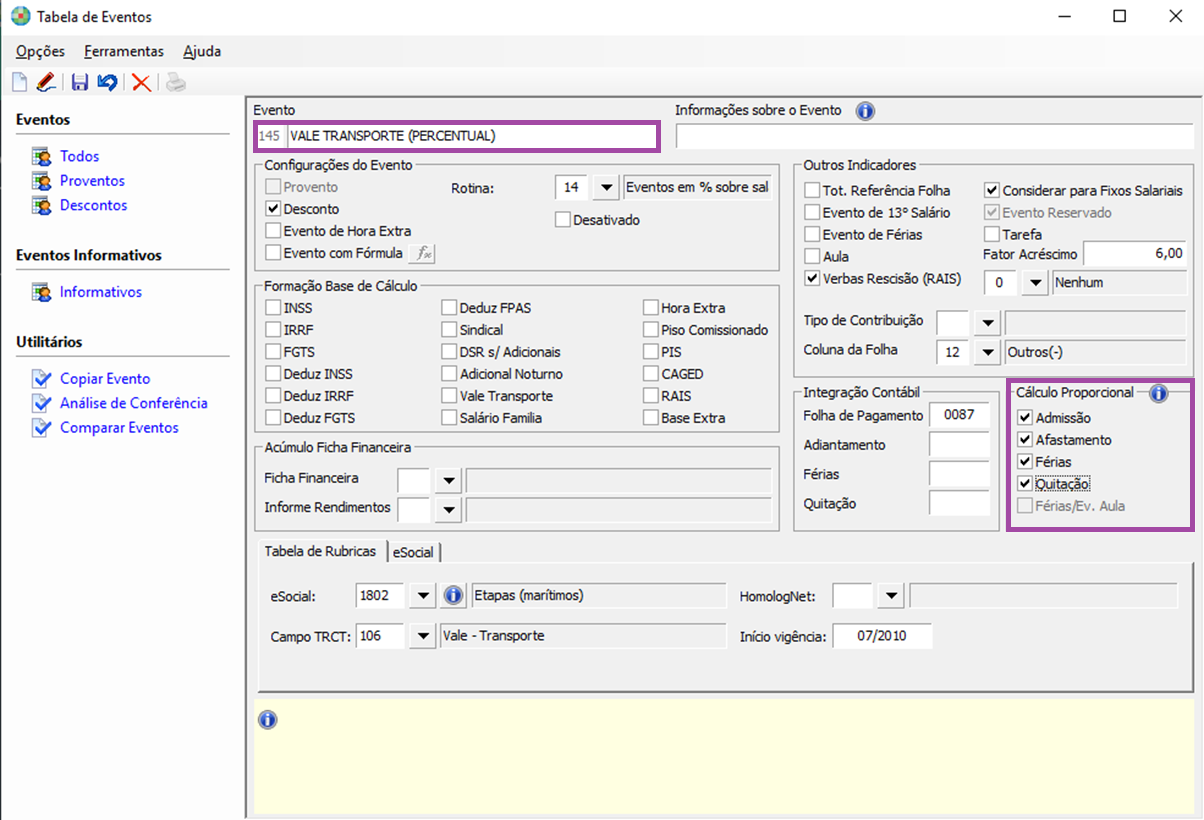Click the Evento name field VALE TRANSPORTE
1204x820 pixels.
(x=471, y=136)
